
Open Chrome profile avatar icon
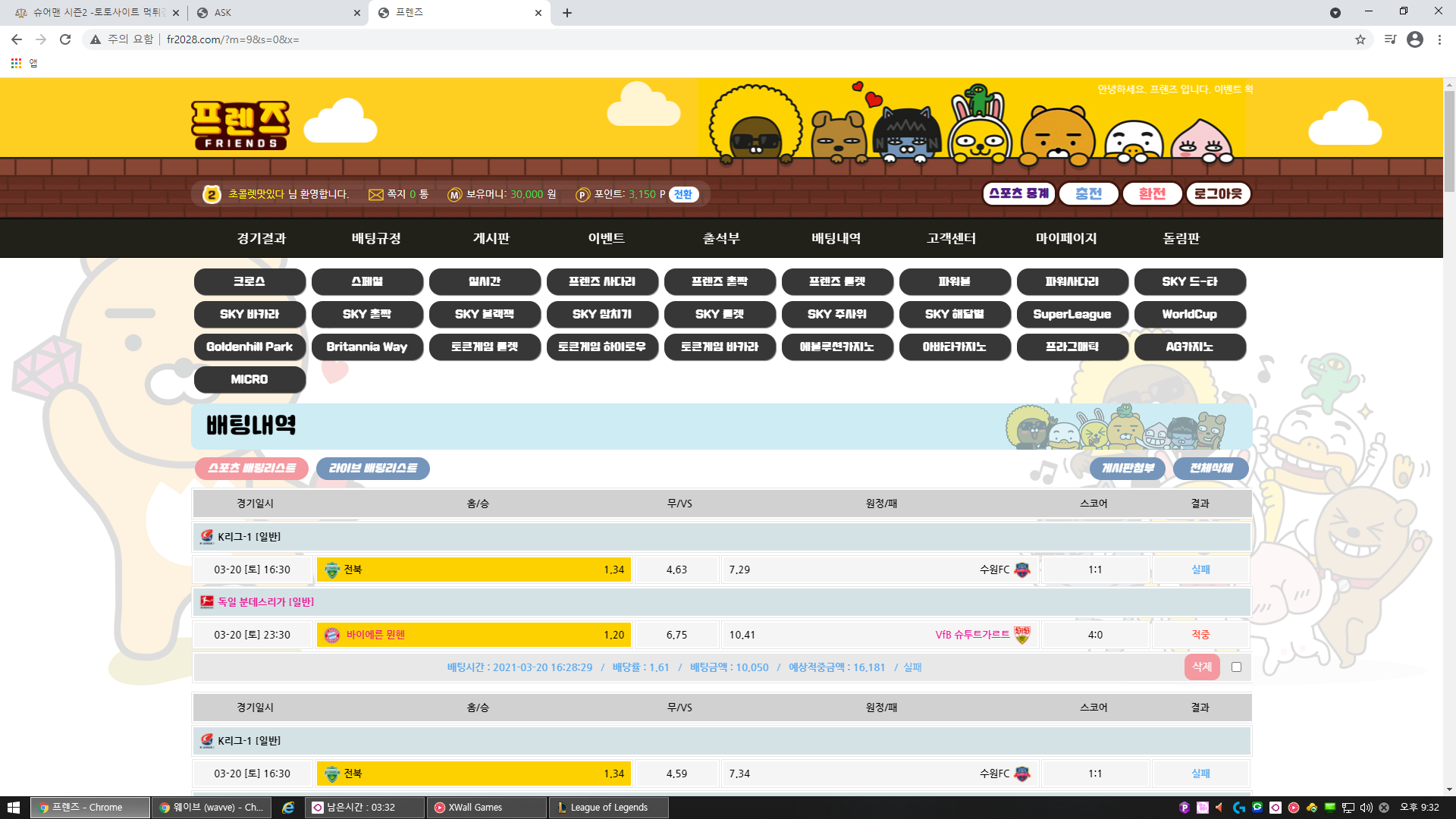coord(1414,39)
